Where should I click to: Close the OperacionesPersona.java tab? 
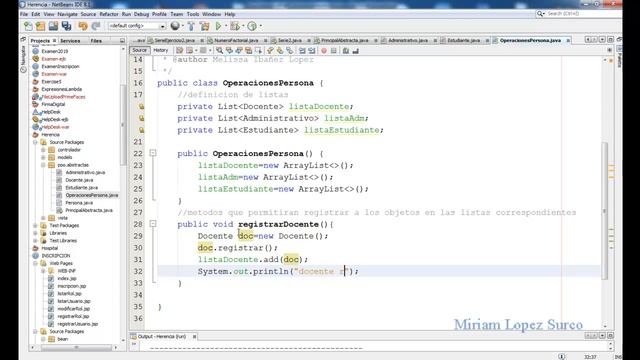coord(568,40)
